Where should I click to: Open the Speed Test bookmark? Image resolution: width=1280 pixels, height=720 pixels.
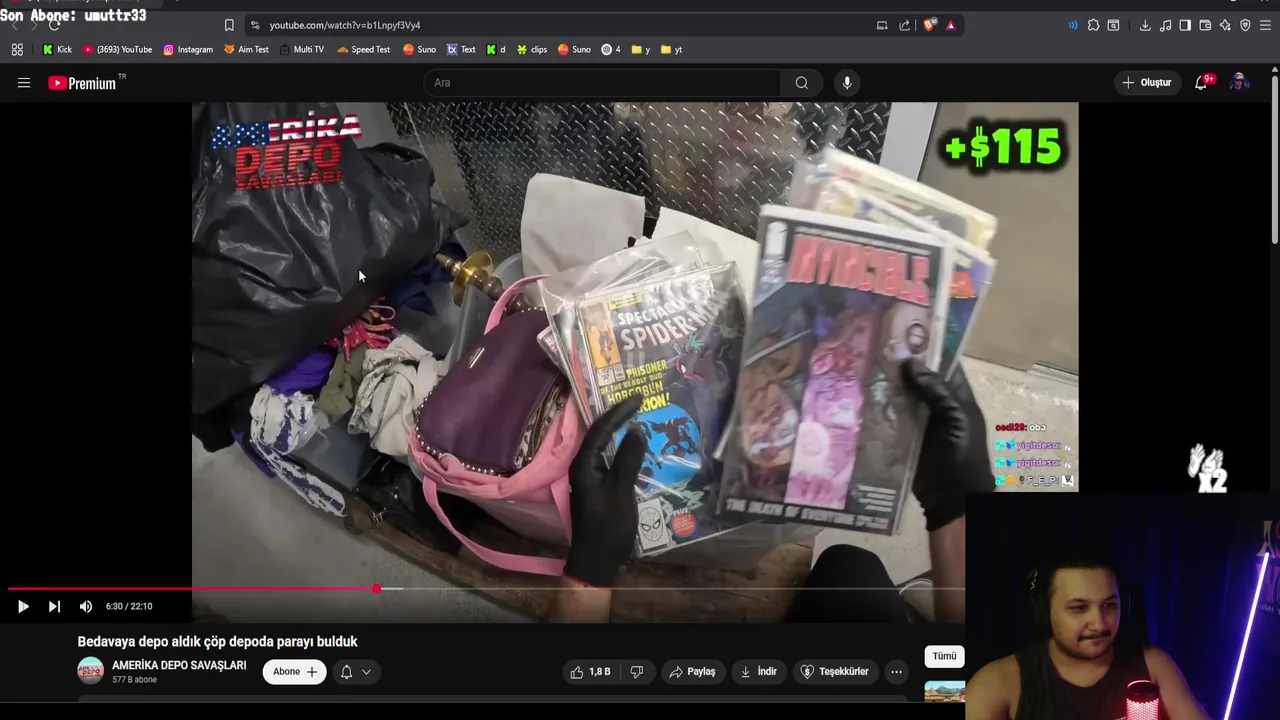[x=363, y=49]
